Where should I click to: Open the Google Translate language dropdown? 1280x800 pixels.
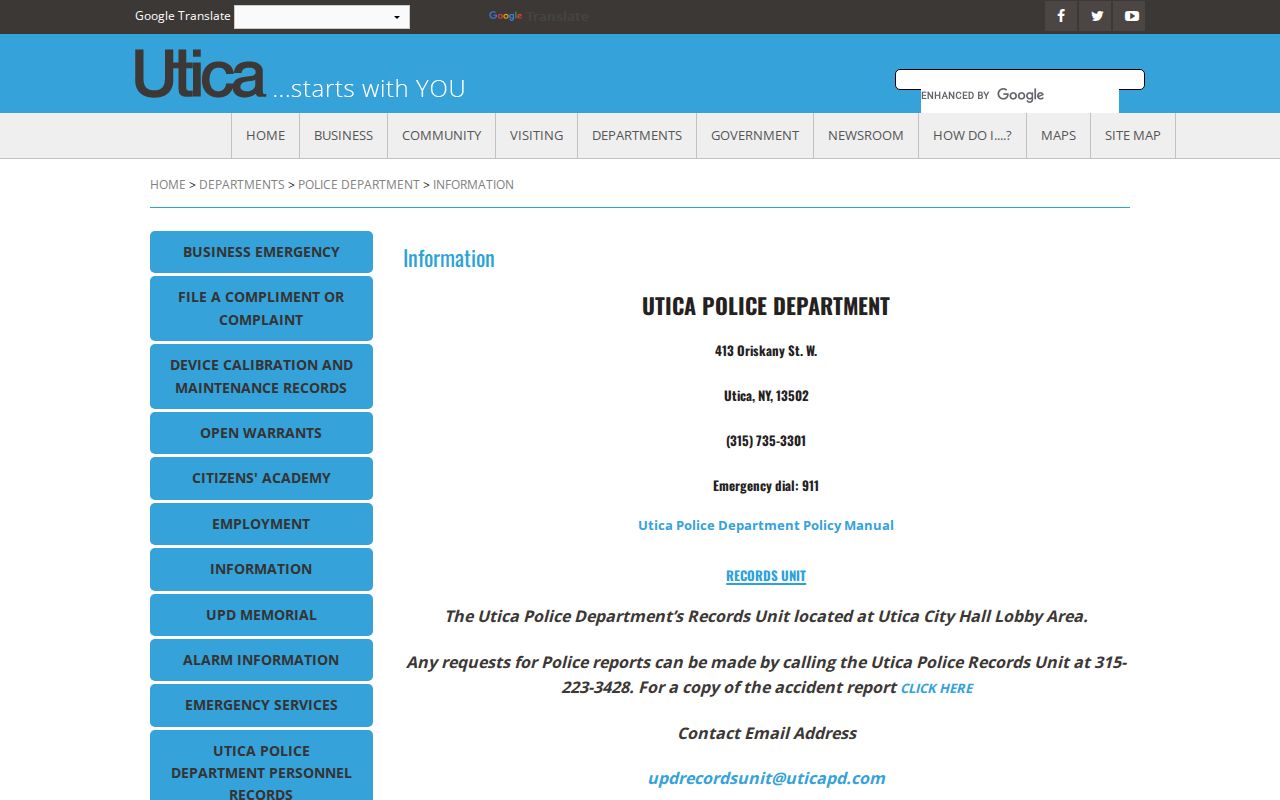321,17
